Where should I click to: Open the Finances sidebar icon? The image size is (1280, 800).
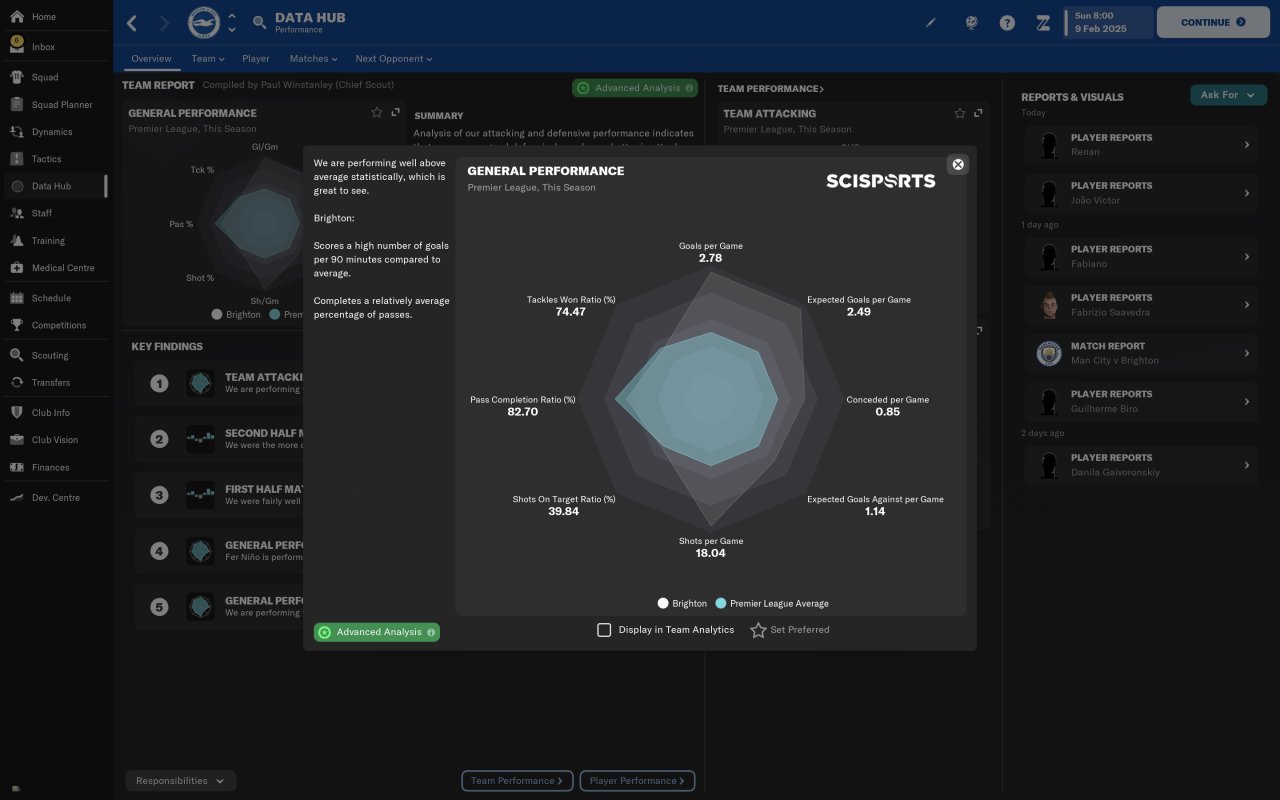tap(17, 467)
